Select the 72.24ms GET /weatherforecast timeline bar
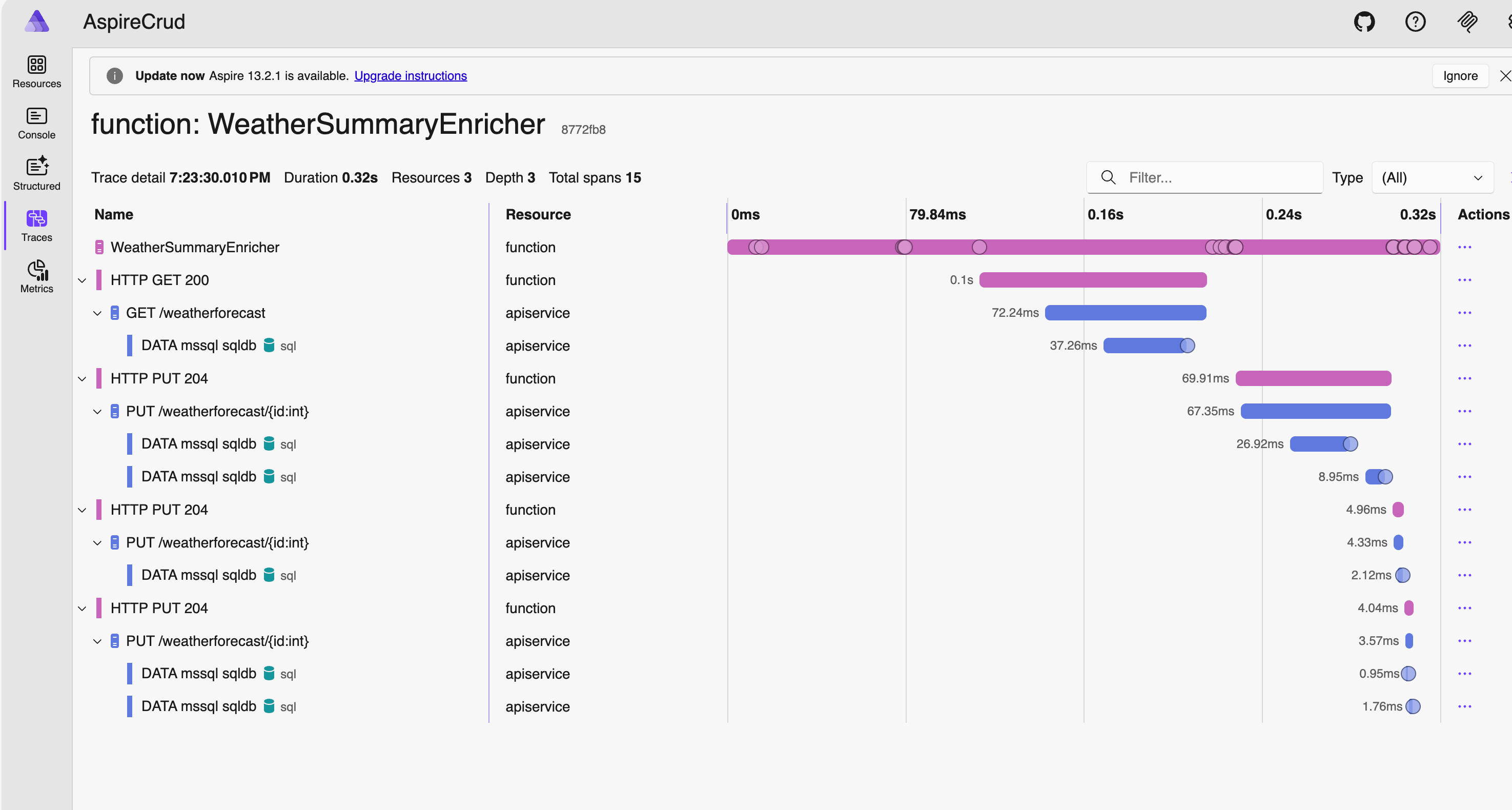1512x810 pixels. (x=1125, y=313)
